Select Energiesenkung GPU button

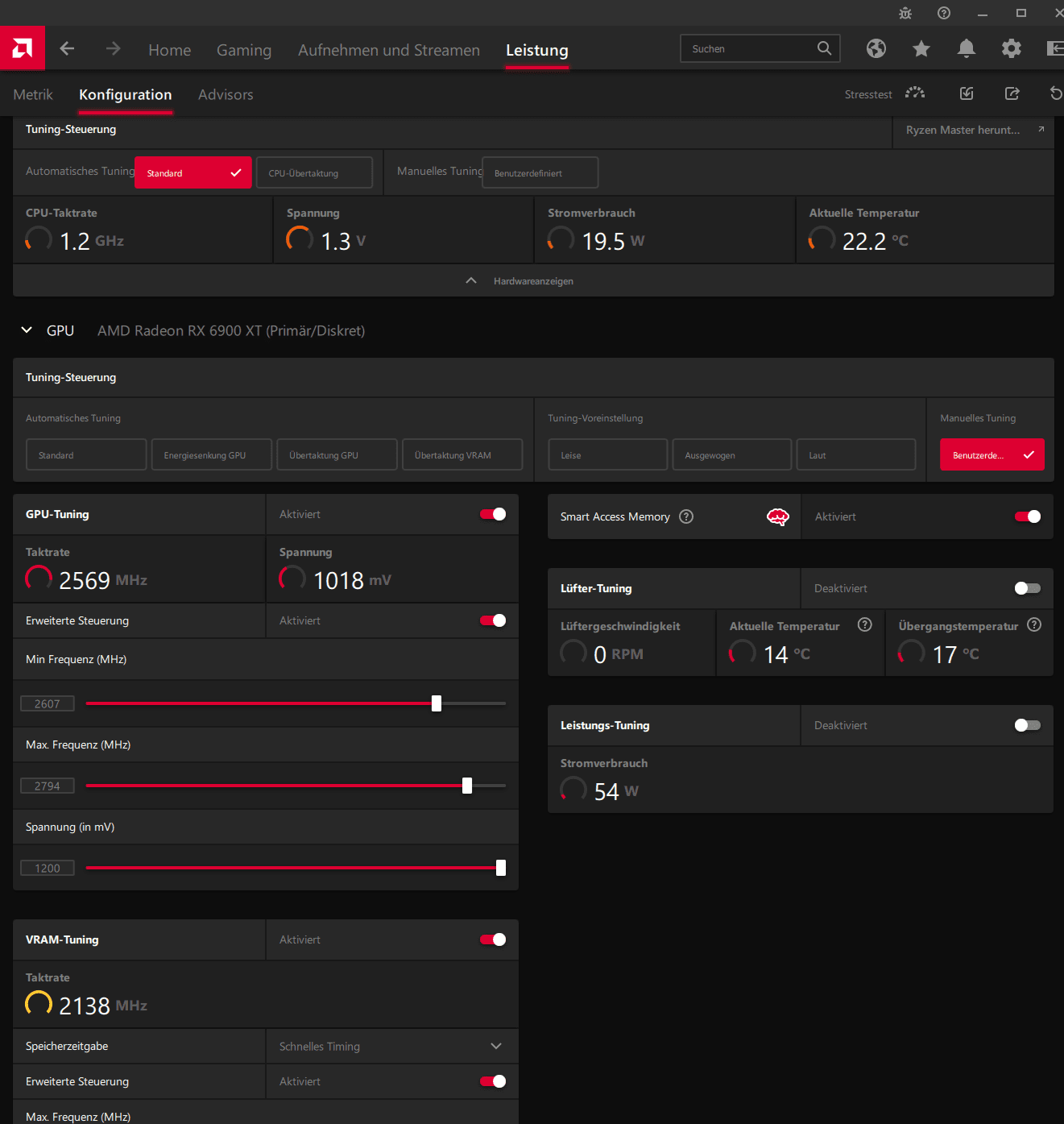(x=212, y=454)
